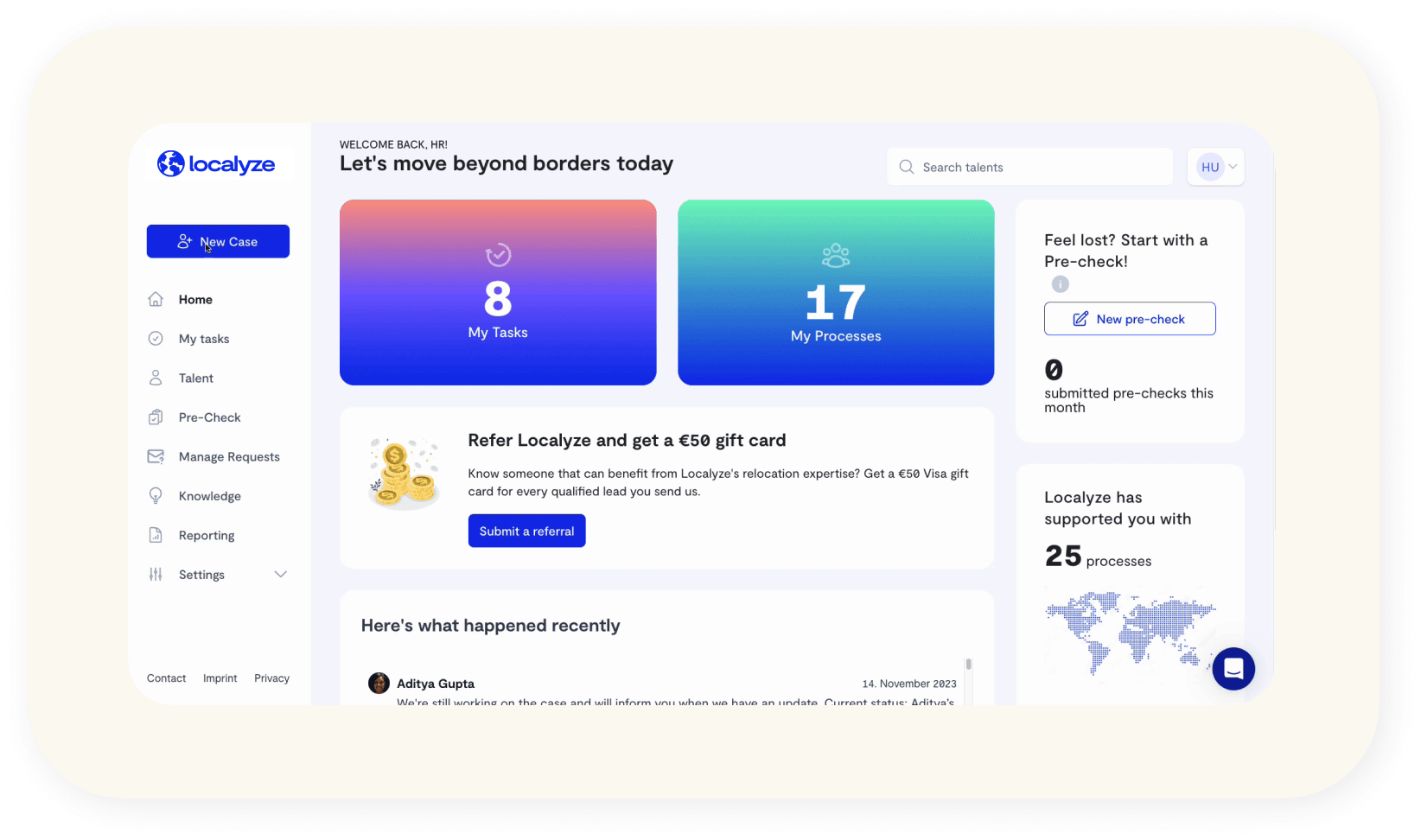Viewport: 1421px width, 840px height.
Task: Click the Home house icon
Action: pyautogui.click(x=156, y=299)
